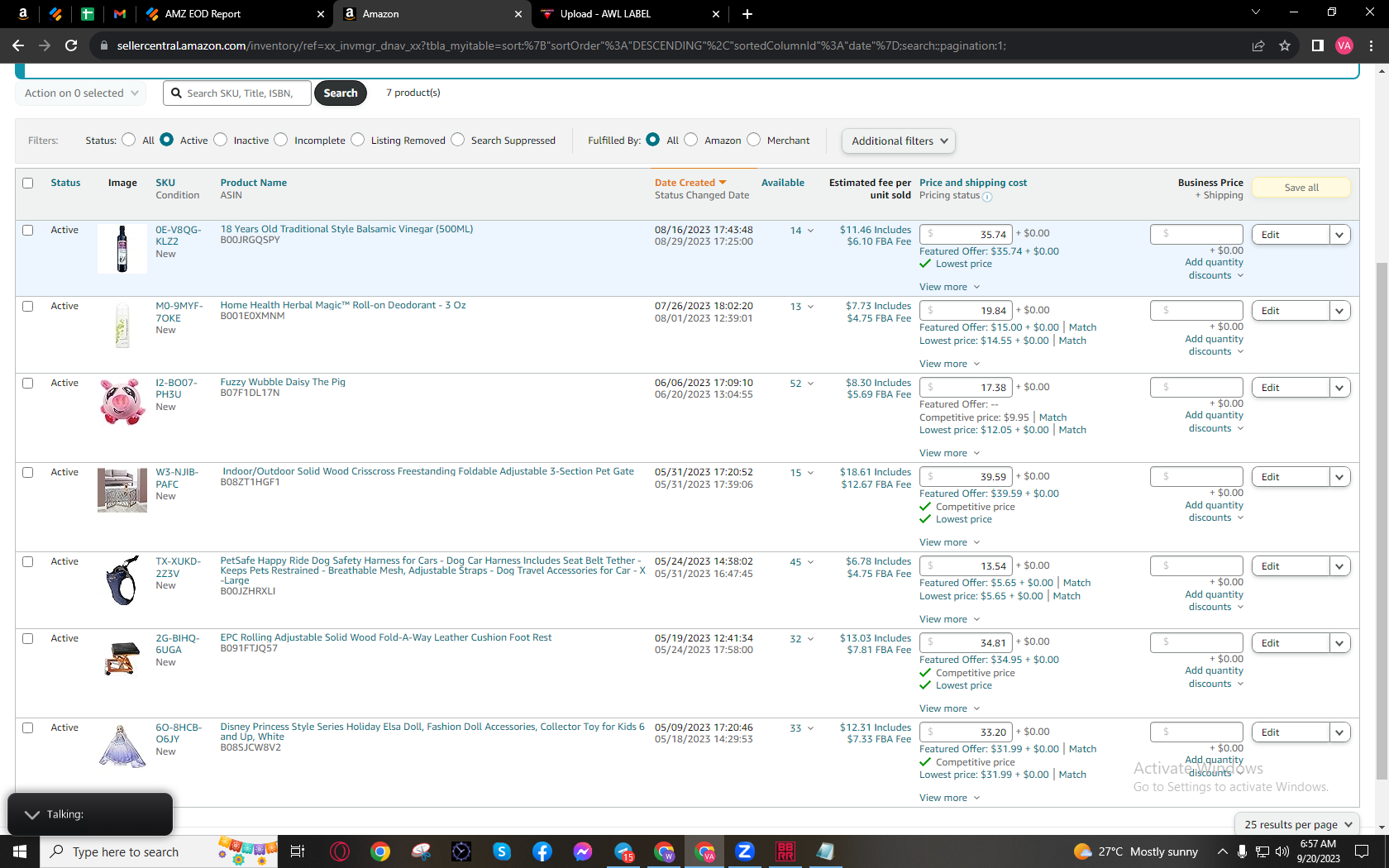Click Edit for EPC Rolling Foot Rest
The height and width of the screenshot is (868, 1389).
pos(1291,643)
